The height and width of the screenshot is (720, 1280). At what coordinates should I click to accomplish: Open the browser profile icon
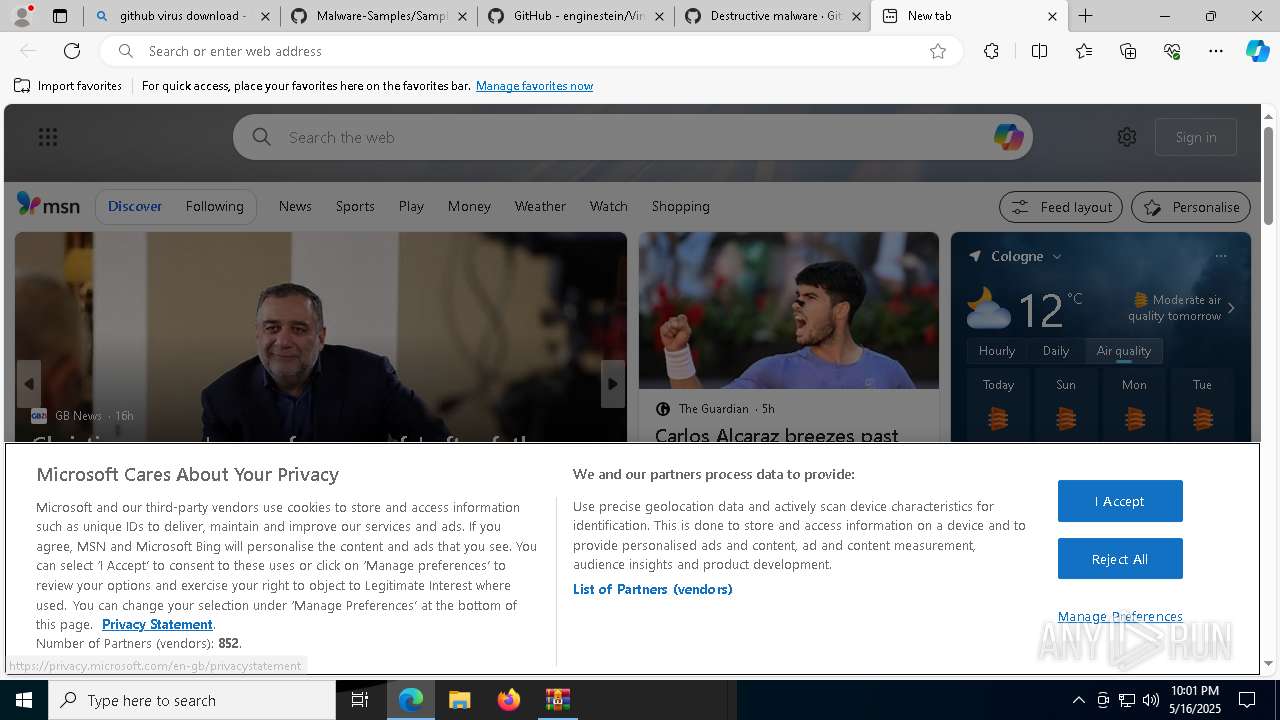pyautogui.click(x=22, y=16)
